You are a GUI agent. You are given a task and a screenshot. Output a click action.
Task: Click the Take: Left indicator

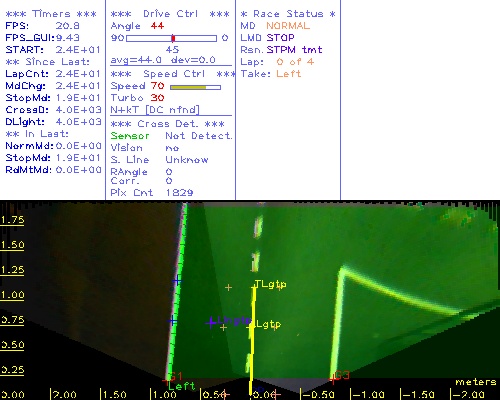pyautogui.click(x=271, y=74)
